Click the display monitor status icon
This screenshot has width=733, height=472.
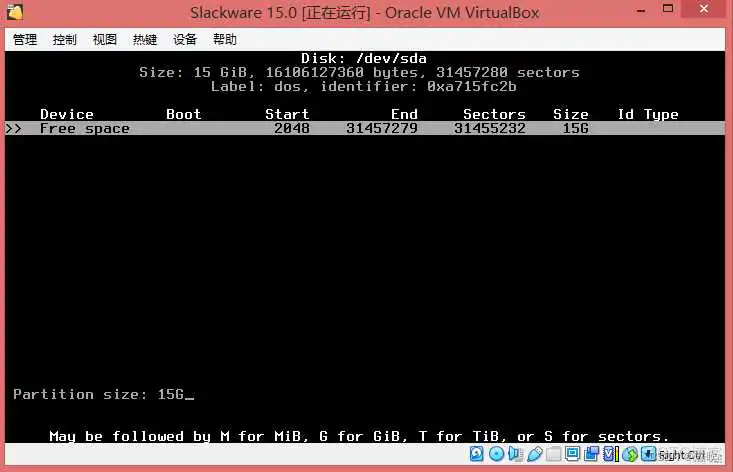pyautogui.click(x=572, y=454)
